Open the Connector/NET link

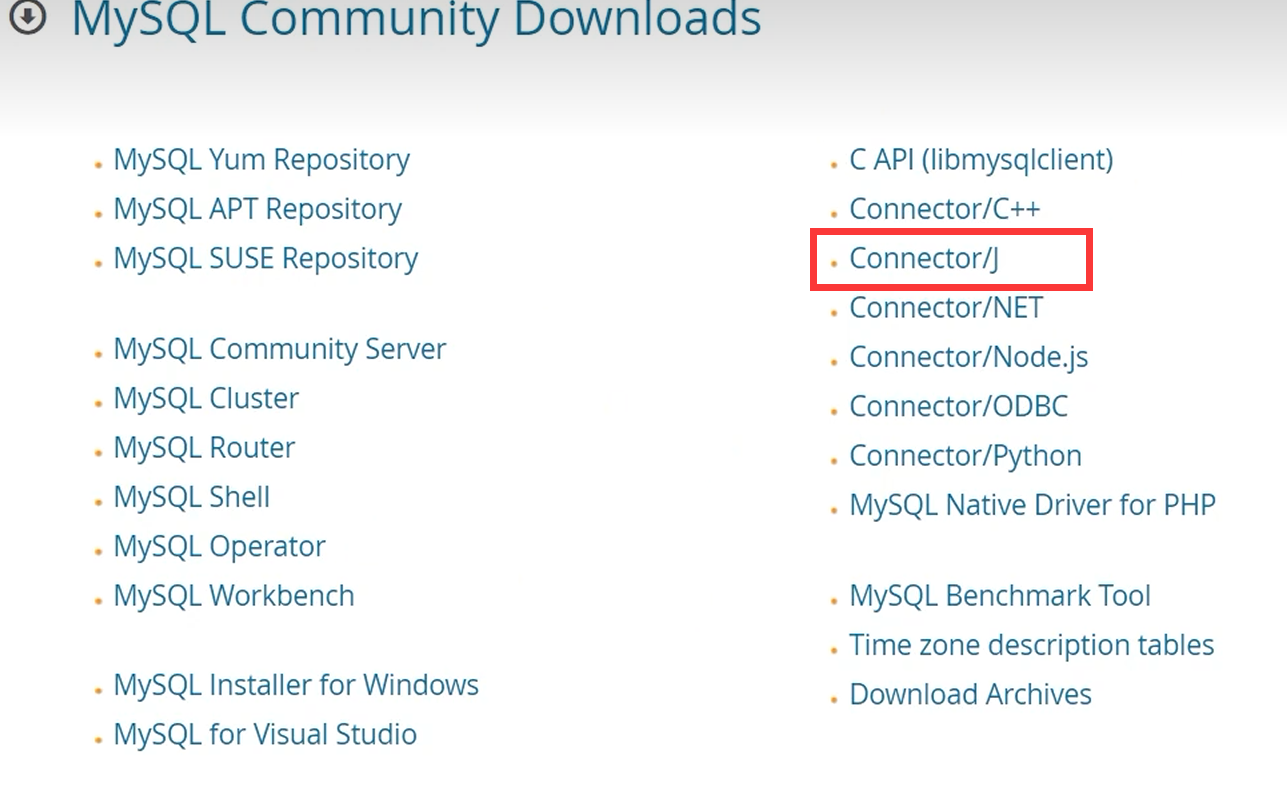[x=946, y=307]
